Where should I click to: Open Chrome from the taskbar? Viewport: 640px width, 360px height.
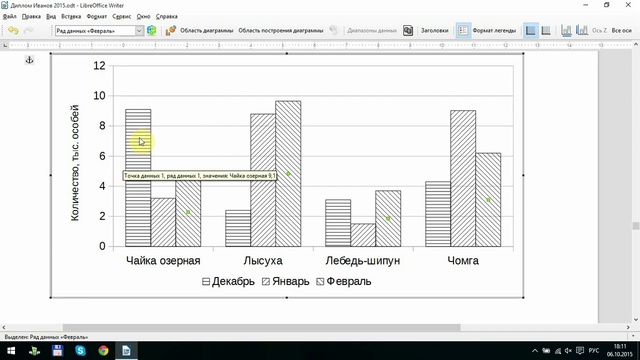click(103, 351)
